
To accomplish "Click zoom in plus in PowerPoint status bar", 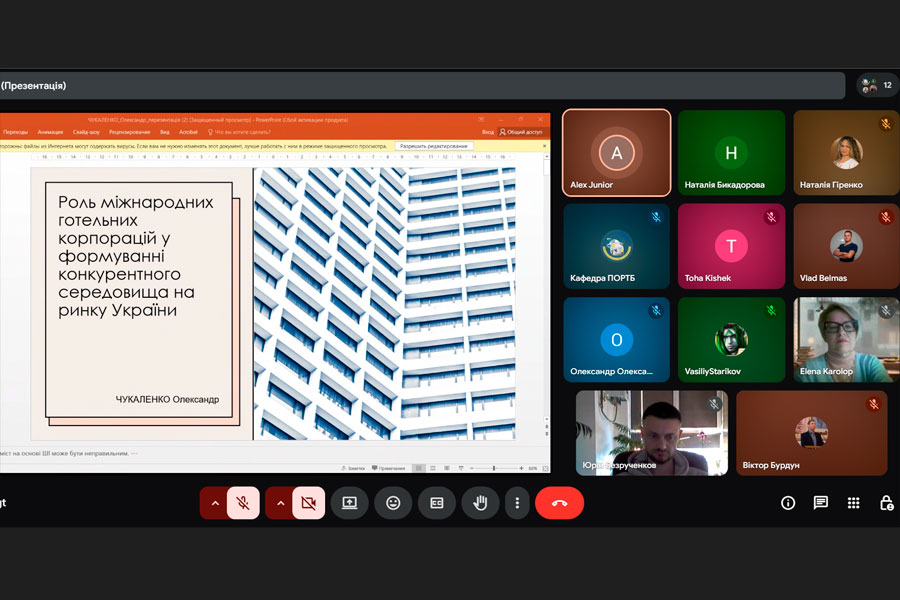I will (521, 469).
